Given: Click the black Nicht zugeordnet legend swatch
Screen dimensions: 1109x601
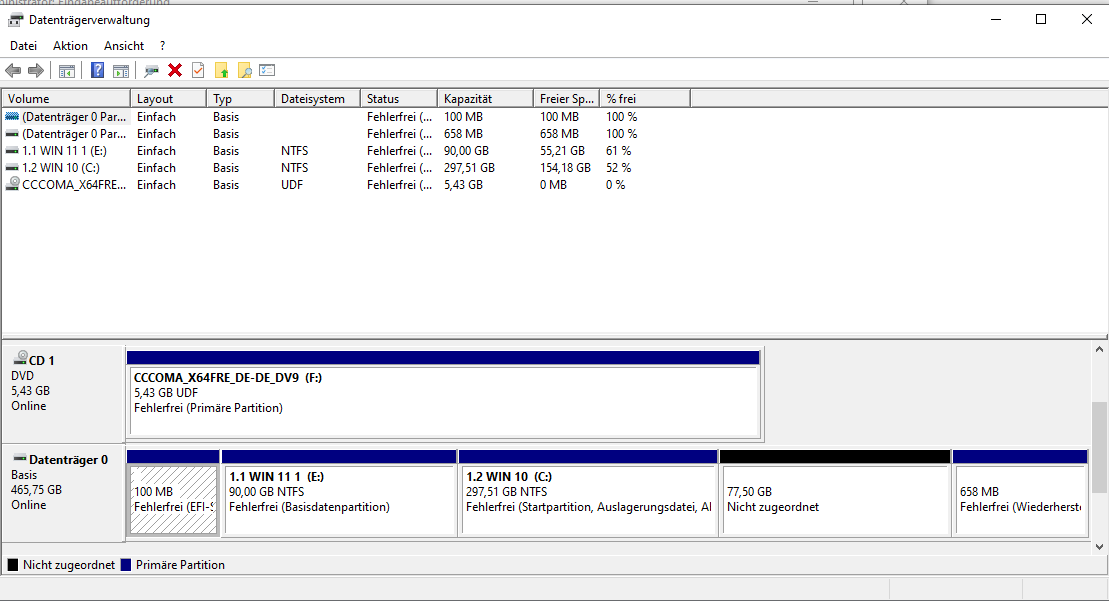Looking at the screenshot, I should coord(13,565).
